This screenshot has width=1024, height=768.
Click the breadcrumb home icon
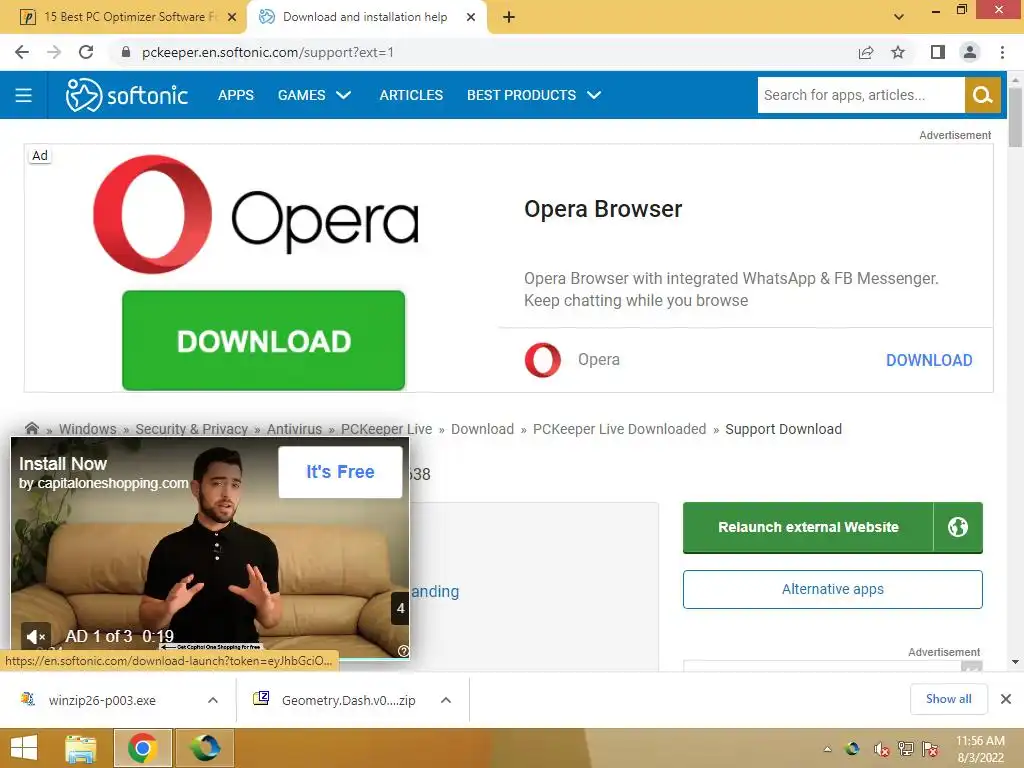tap(31, 428)
